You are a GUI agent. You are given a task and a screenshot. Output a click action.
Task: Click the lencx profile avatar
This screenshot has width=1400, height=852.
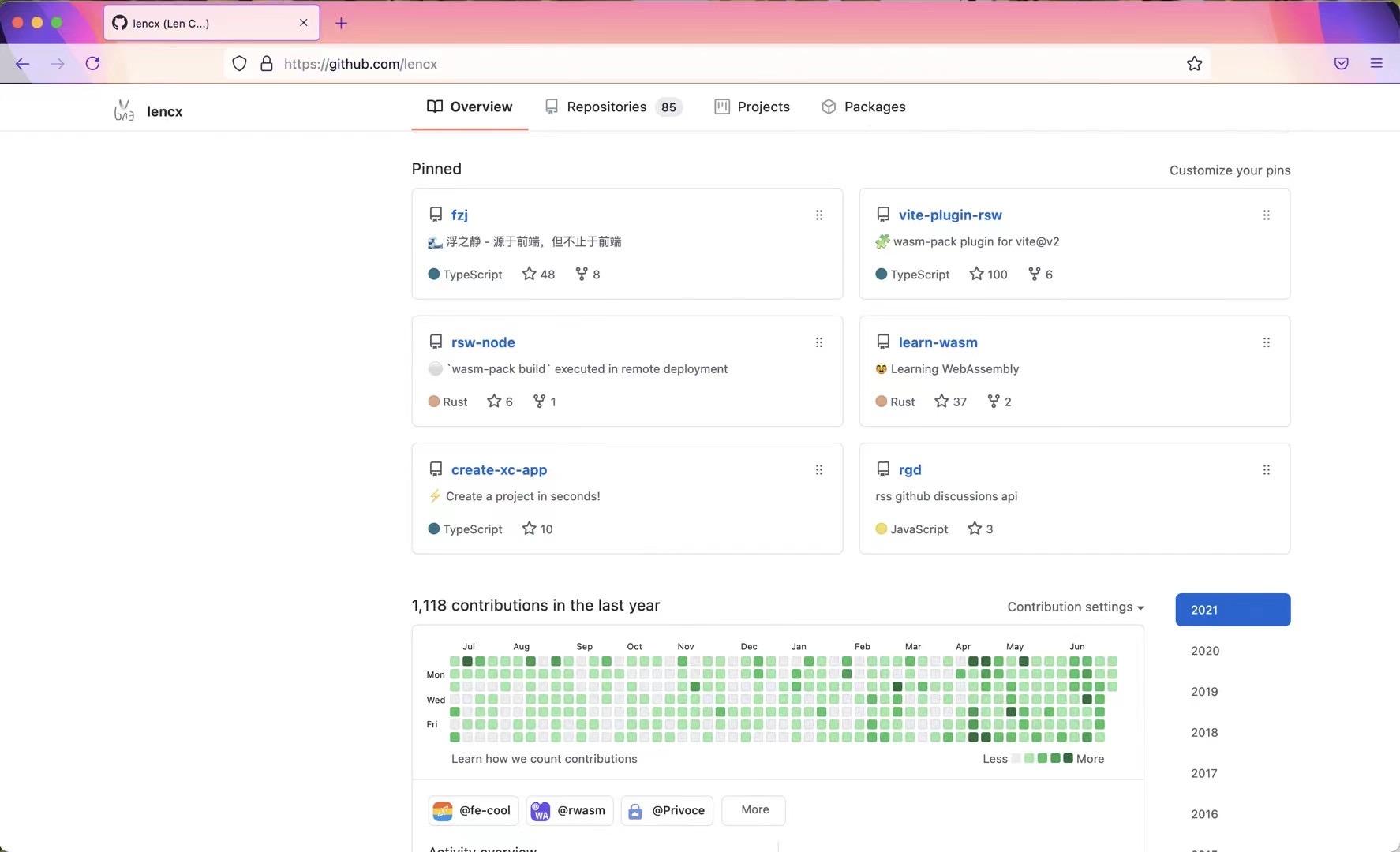click(x=124, y=111)
